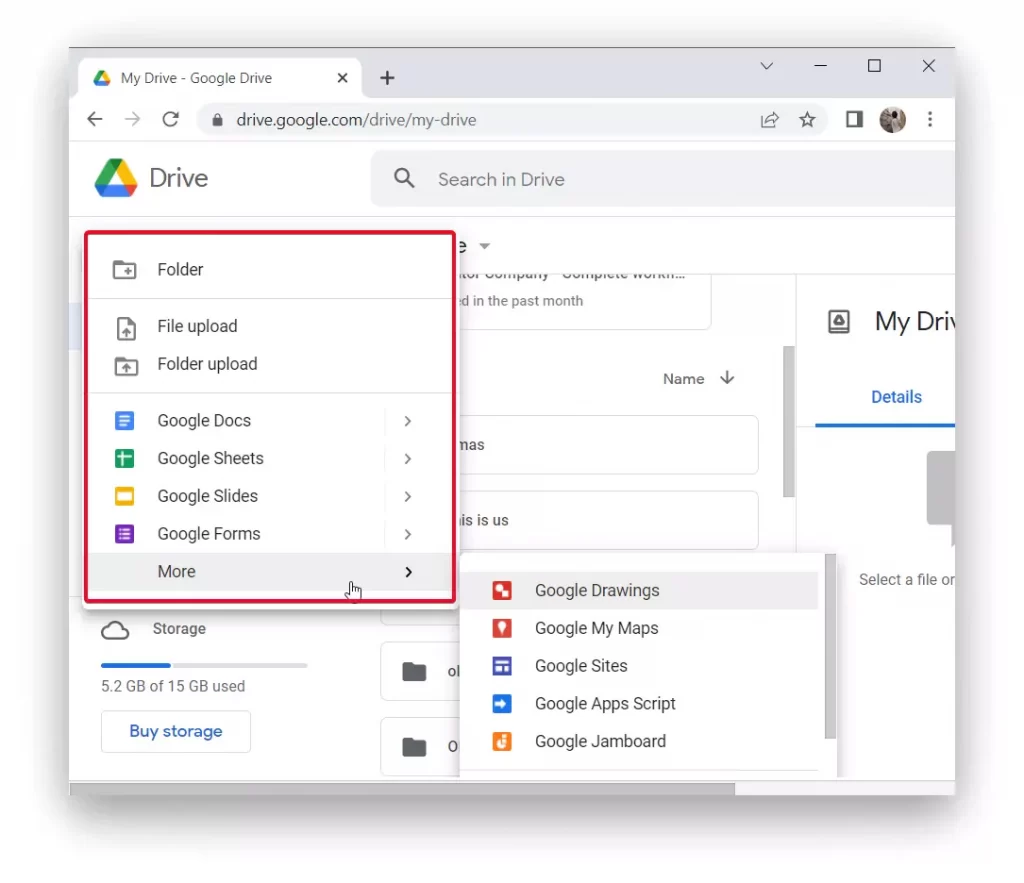Reverse sort direction arrow next to Name

[x=727, y=378]
